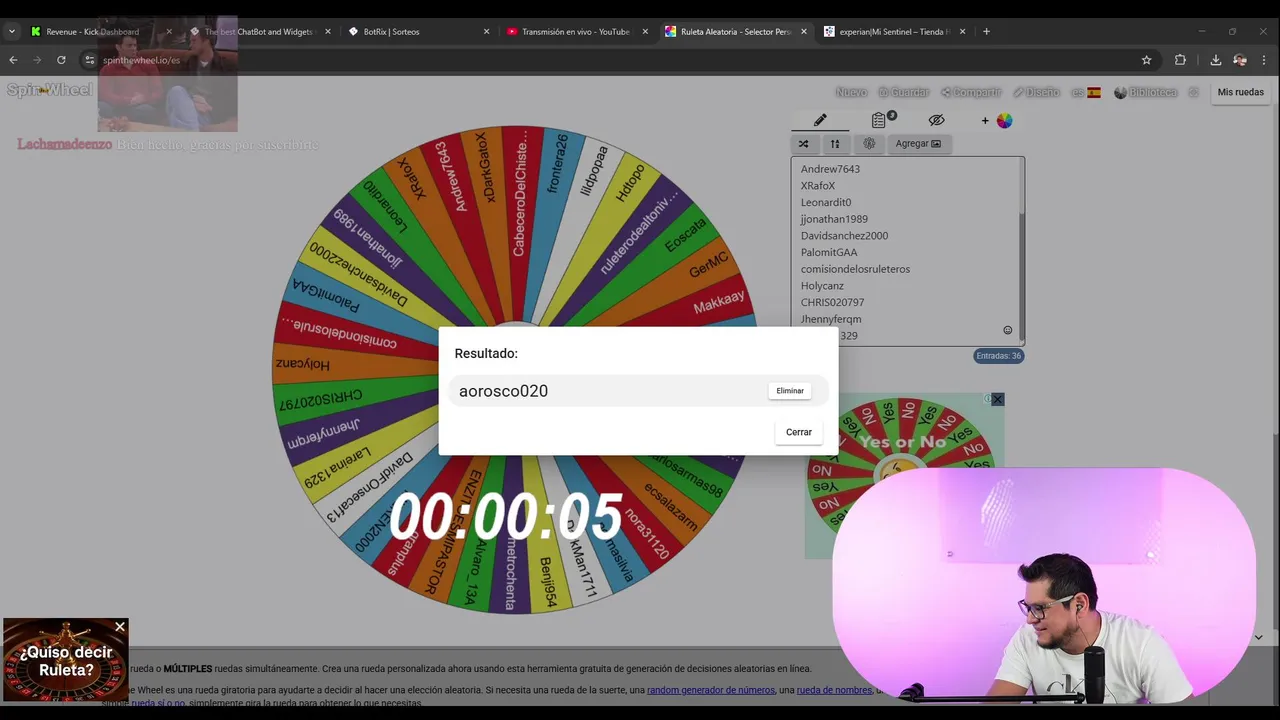Close the Yes or No ad
The width and height of the screenshot is (1280, 720).
(x=997, y=399)
